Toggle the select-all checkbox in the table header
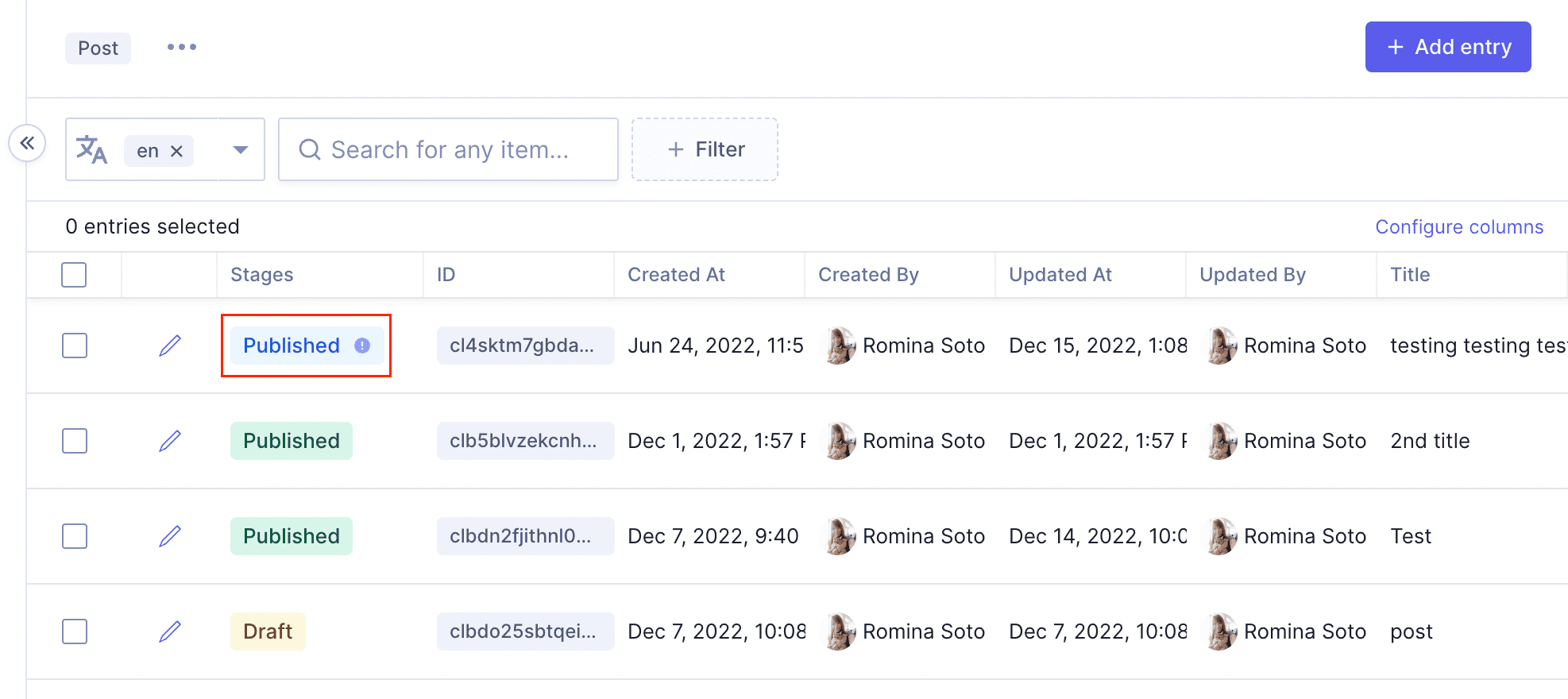Screen dimensions: 1568x699 74,275
